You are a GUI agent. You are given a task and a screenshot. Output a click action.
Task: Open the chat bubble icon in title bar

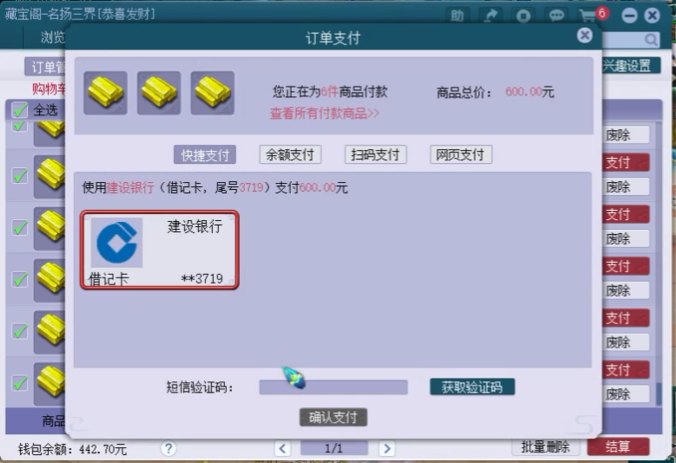click(557, 16)
